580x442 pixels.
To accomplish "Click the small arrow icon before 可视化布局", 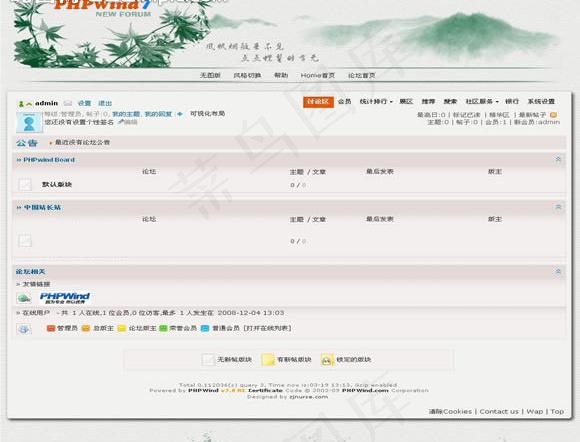I will tap(180, 114).
